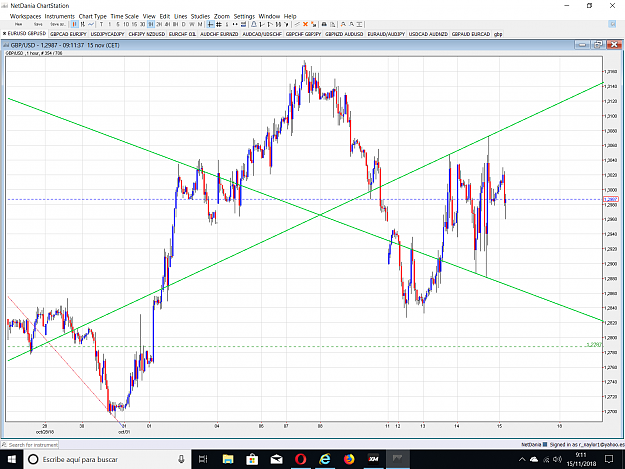625x469 pixels.
Task: Select the bar chart type icon
Action: click(83, 24)
